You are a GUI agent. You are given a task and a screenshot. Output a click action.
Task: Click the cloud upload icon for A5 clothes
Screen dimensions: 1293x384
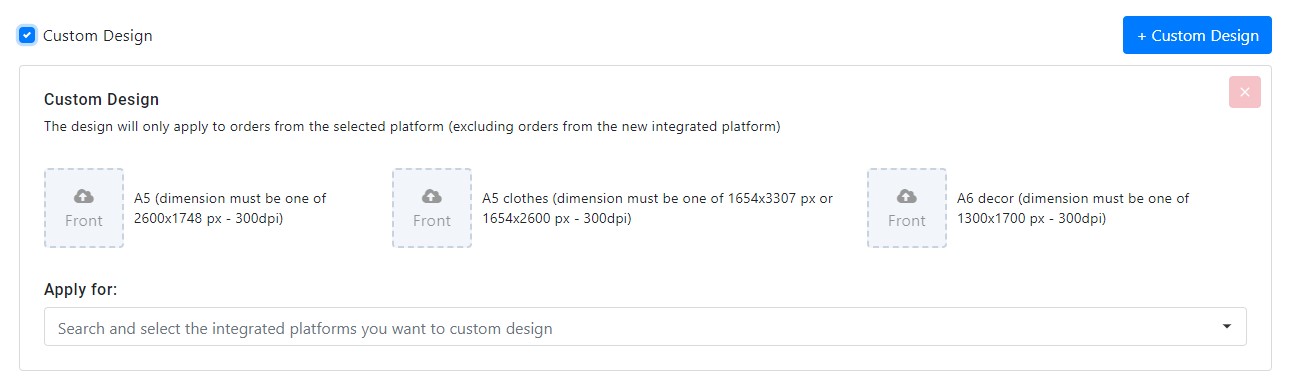click(432, 196)
